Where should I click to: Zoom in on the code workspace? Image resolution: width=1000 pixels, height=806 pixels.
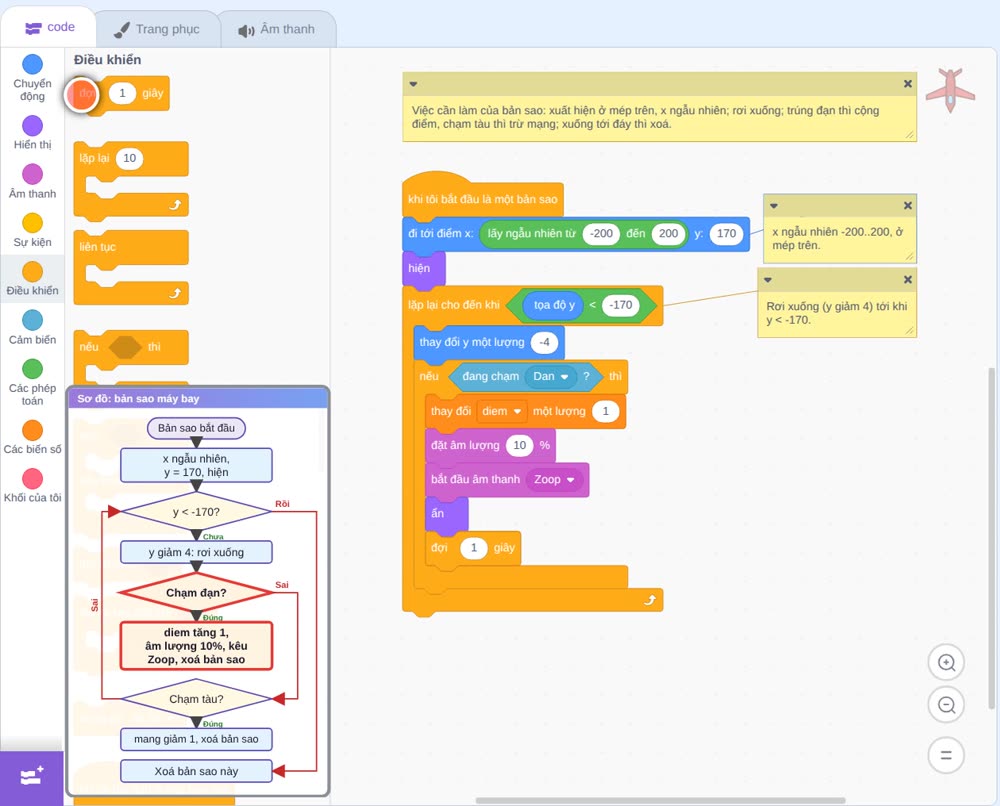[x=946, y=663]
